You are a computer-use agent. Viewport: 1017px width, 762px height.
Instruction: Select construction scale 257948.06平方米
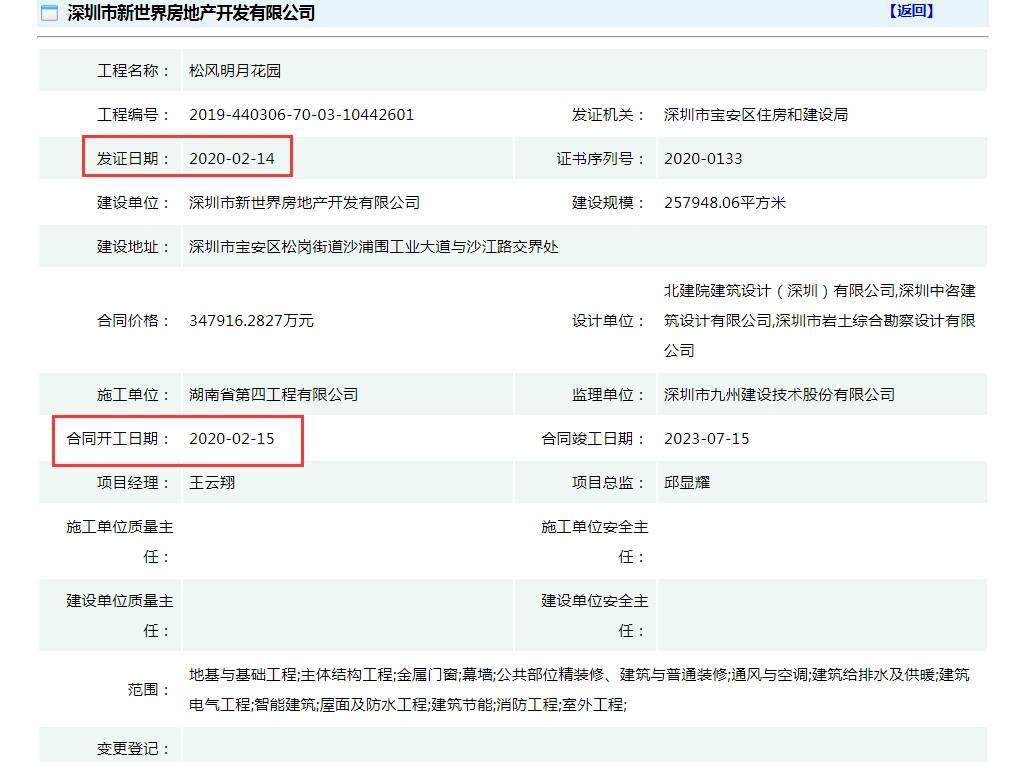pyautogui.click(x=725, y=203)
